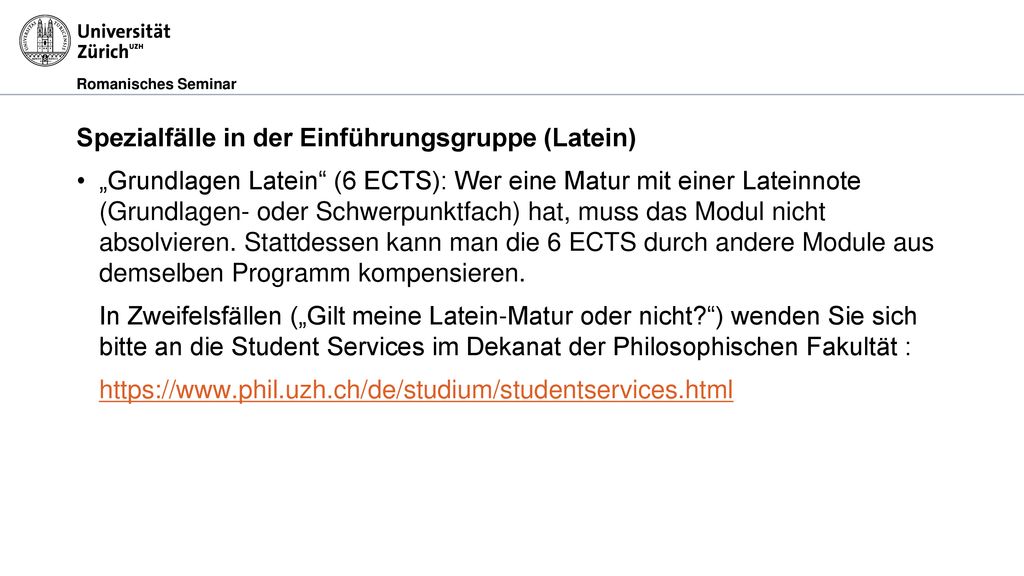This screenshot has height=576, width=1024.
Task: Click the quoted text „Grundlagen Latein“
Action: click(x=213, y=181)
